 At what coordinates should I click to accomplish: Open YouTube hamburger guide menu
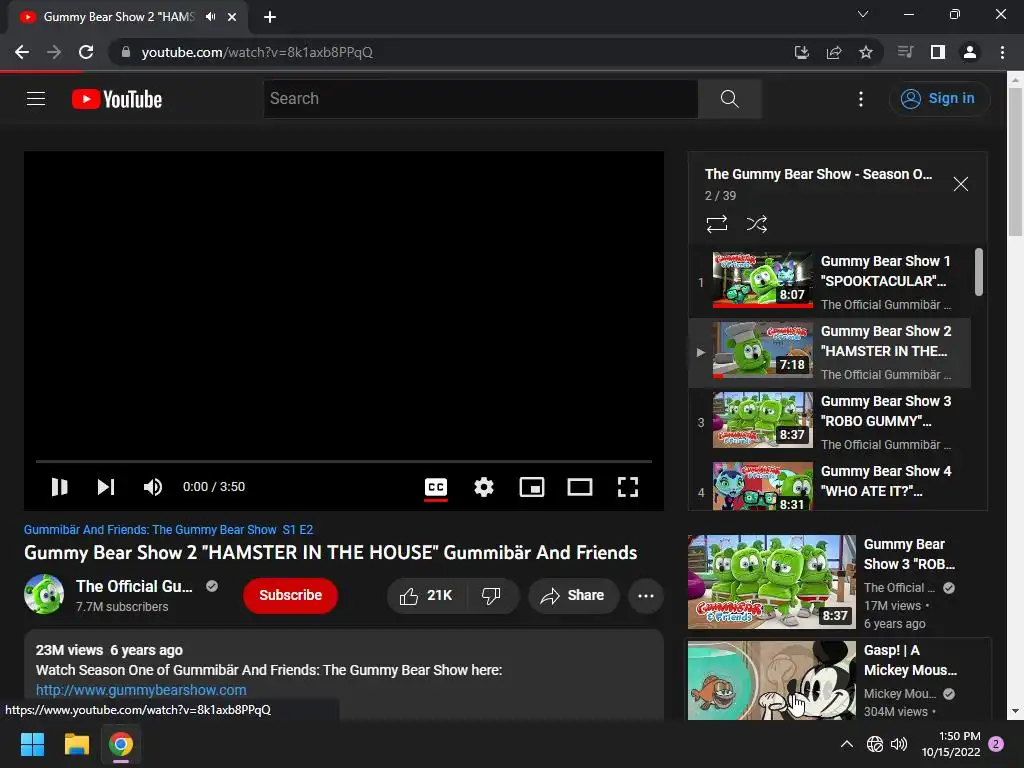coord(36,99)
